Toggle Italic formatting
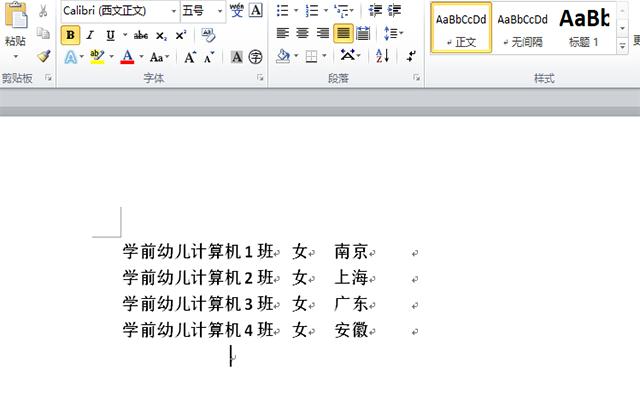The image size is (640, 420). point(90,36)
